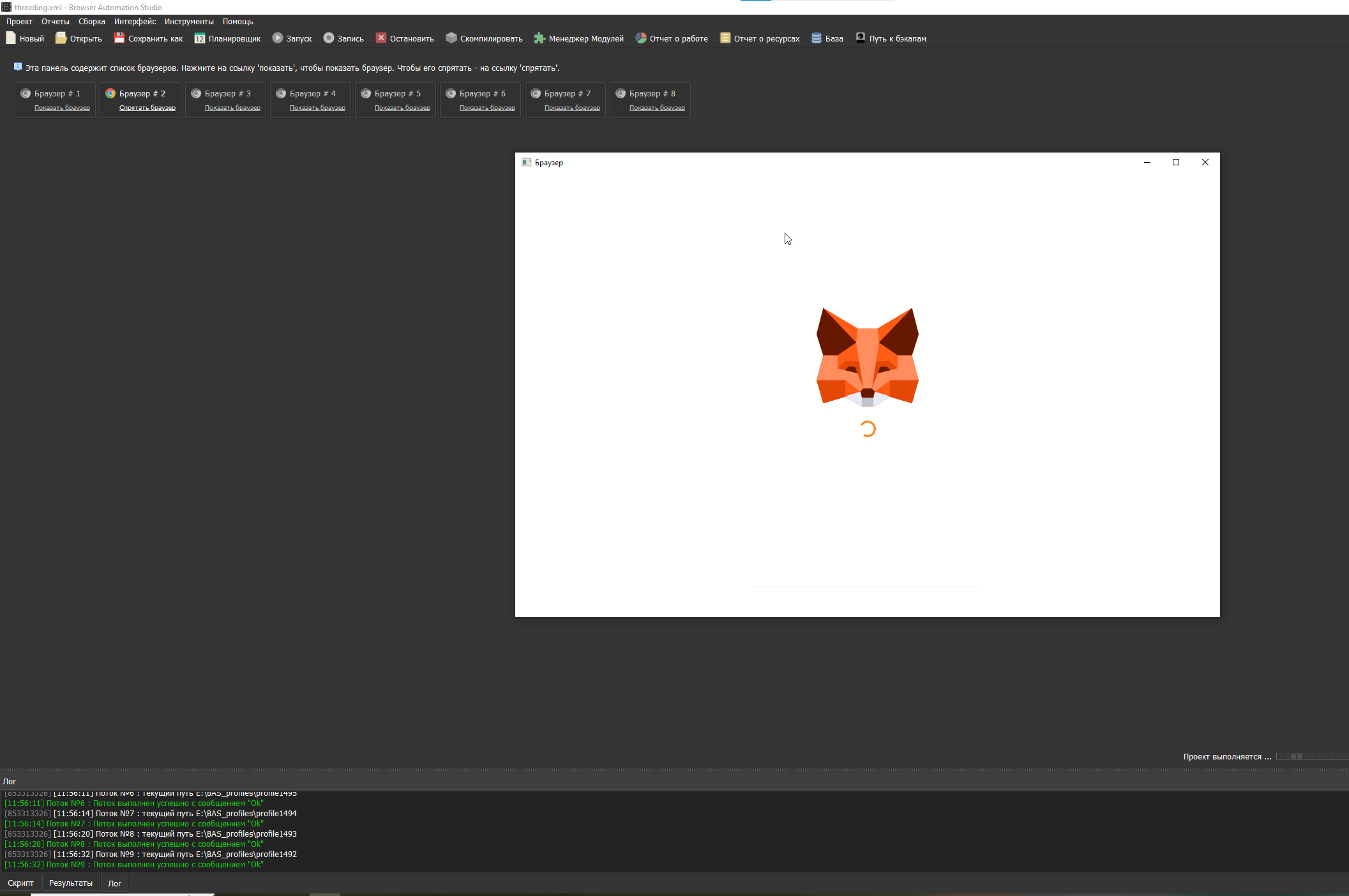Open the Сборка menu
The width and height of the screenshot is (1349, 896).
[91, 22]
